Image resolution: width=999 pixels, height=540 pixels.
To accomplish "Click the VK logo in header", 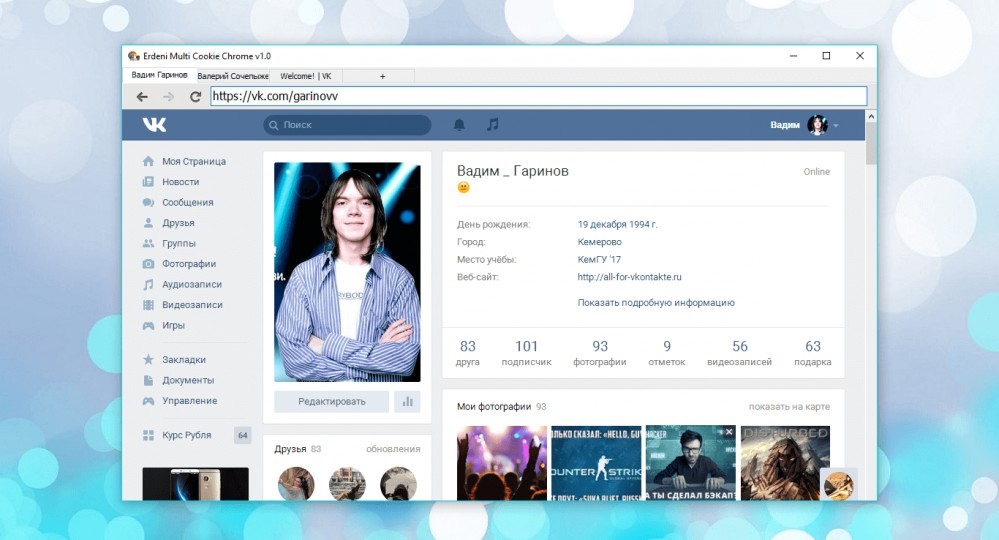I will pos(154,125).
